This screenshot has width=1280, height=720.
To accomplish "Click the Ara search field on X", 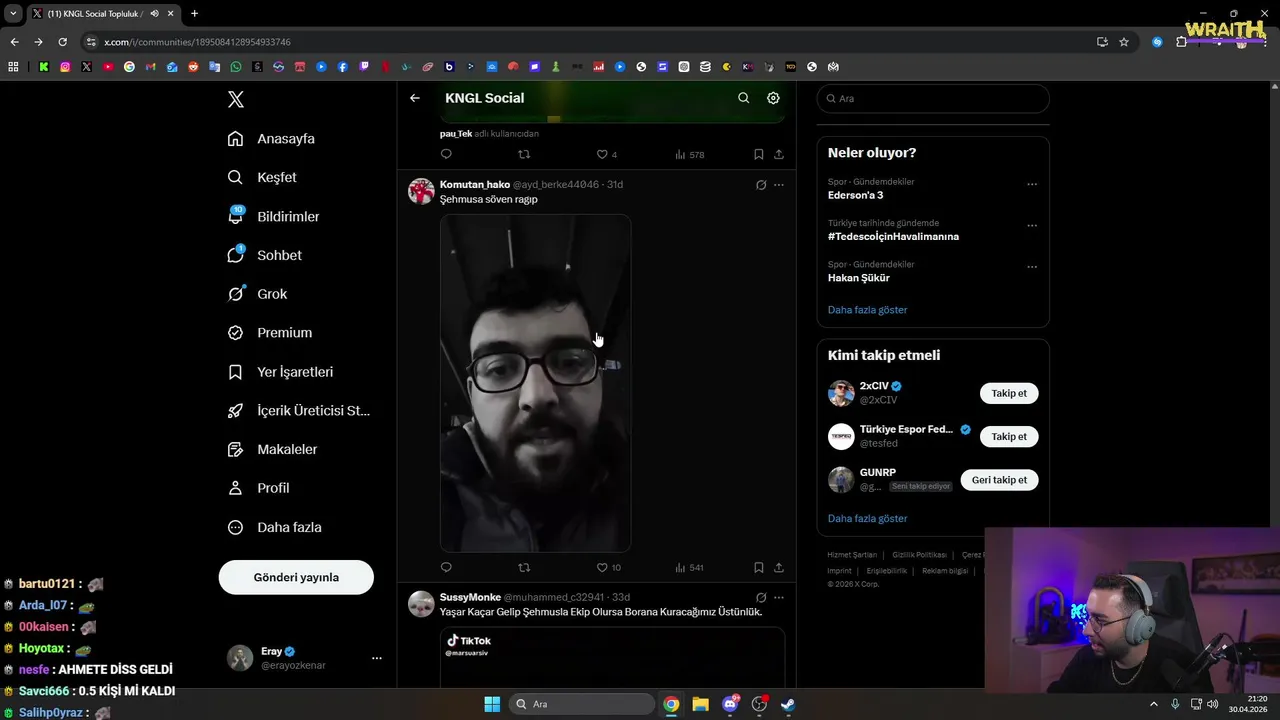I will click(933, 98).
